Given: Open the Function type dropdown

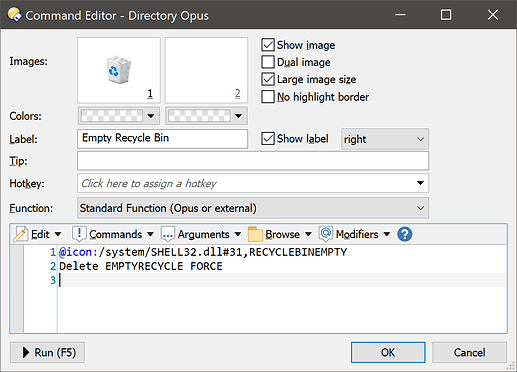Looking at the screenshot, I should (253, 208).
